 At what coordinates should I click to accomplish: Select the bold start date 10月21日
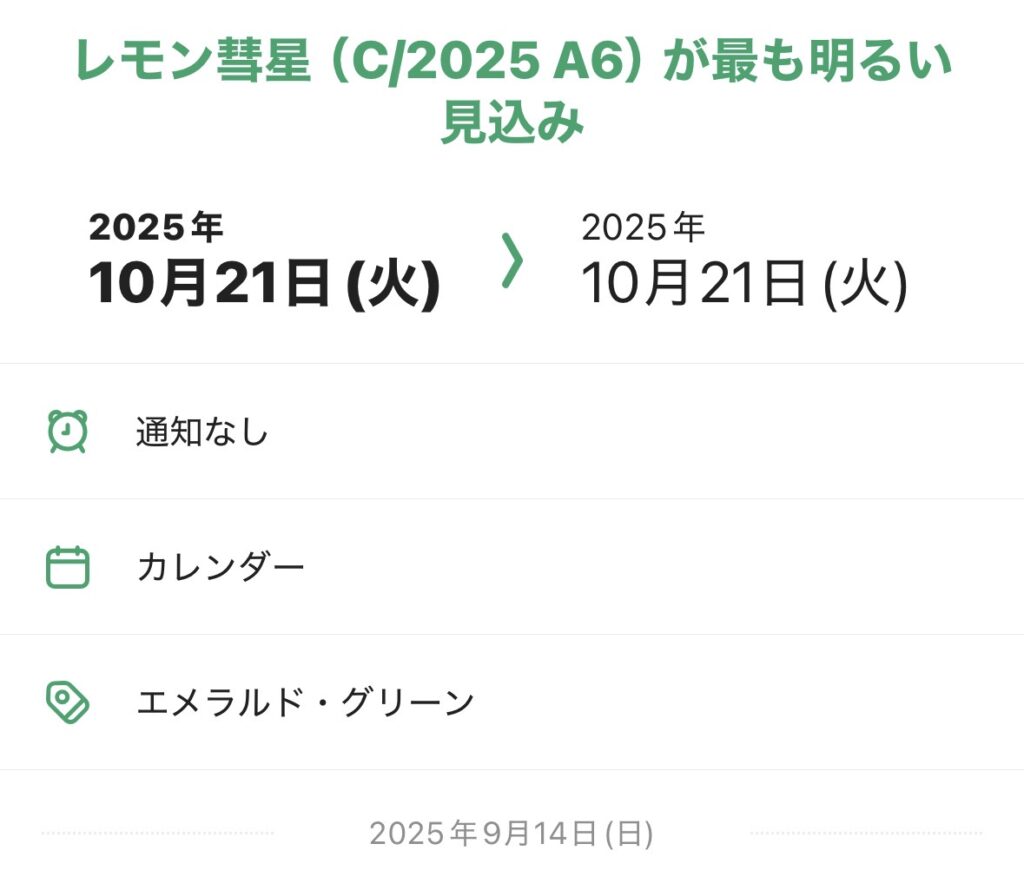click(x=209, y=285)
